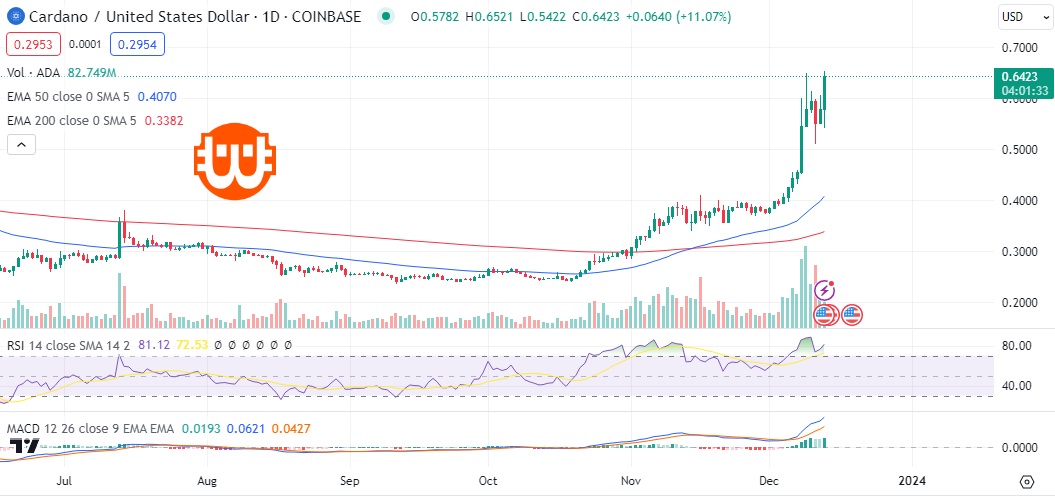Viewport: 1055px width, 503px height.
Task: Open the USD currency dropdown
Action: pos(1023,16)
